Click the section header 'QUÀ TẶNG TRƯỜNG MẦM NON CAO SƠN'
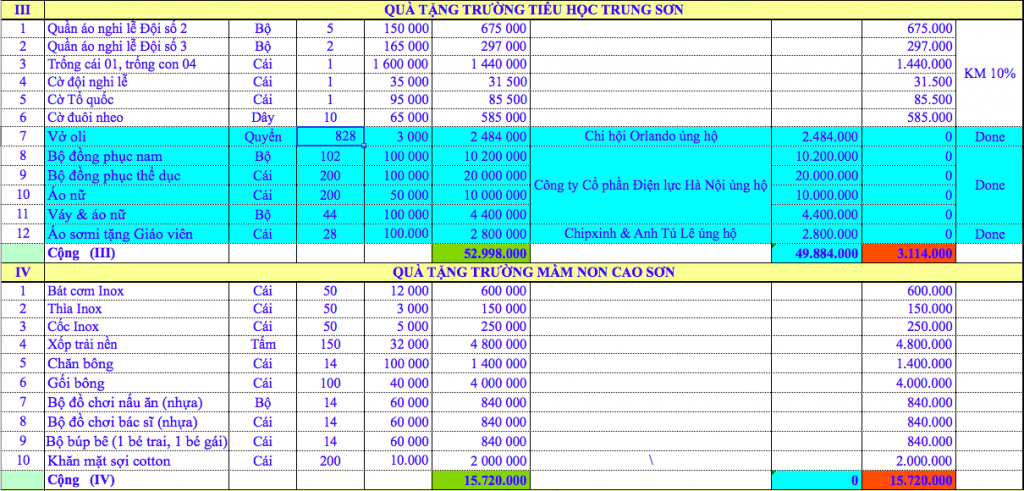The image size is (1024, 491). coord(534,272)
